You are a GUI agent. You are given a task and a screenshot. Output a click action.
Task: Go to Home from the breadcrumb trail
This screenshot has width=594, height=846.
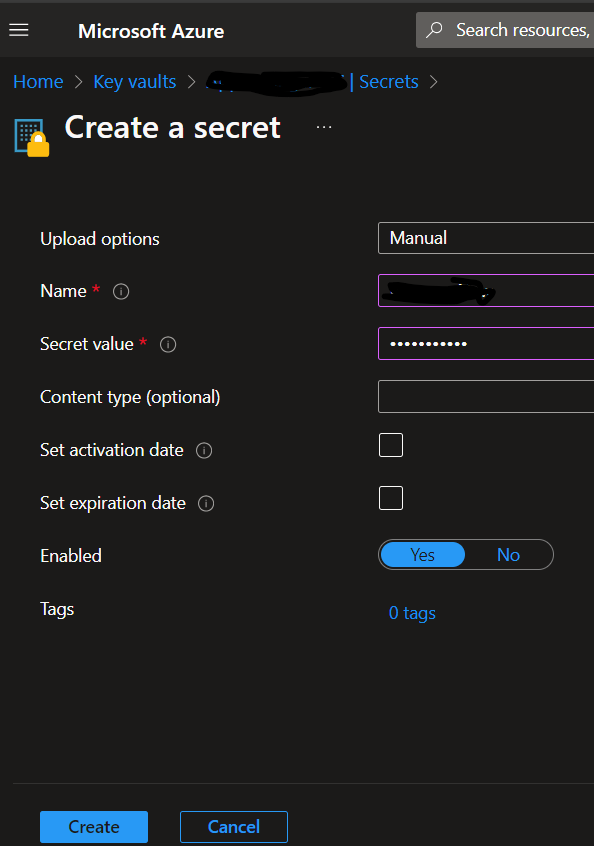[x=38, y=81]
